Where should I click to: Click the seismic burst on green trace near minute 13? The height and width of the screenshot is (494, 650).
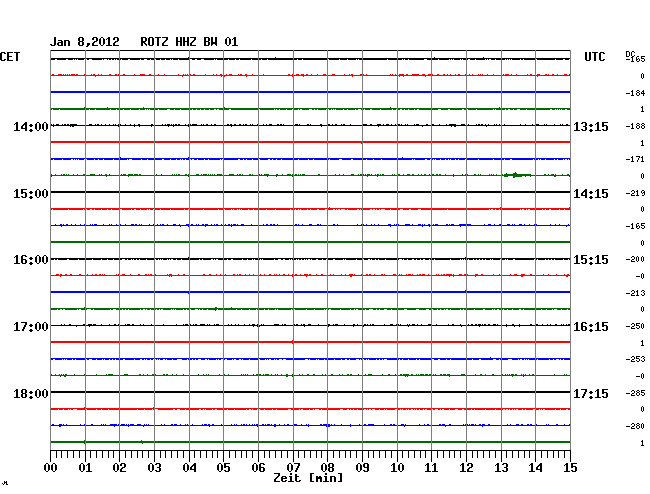(x=517, y=175)
